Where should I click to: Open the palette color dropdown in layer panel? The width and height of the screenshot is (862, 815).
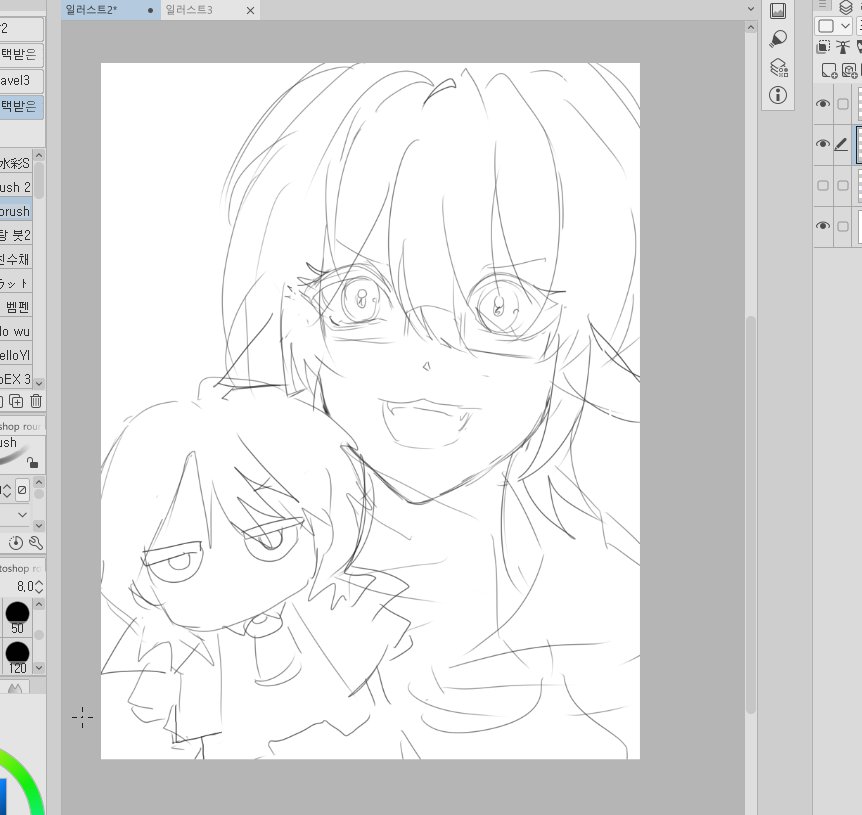(834, 26)
